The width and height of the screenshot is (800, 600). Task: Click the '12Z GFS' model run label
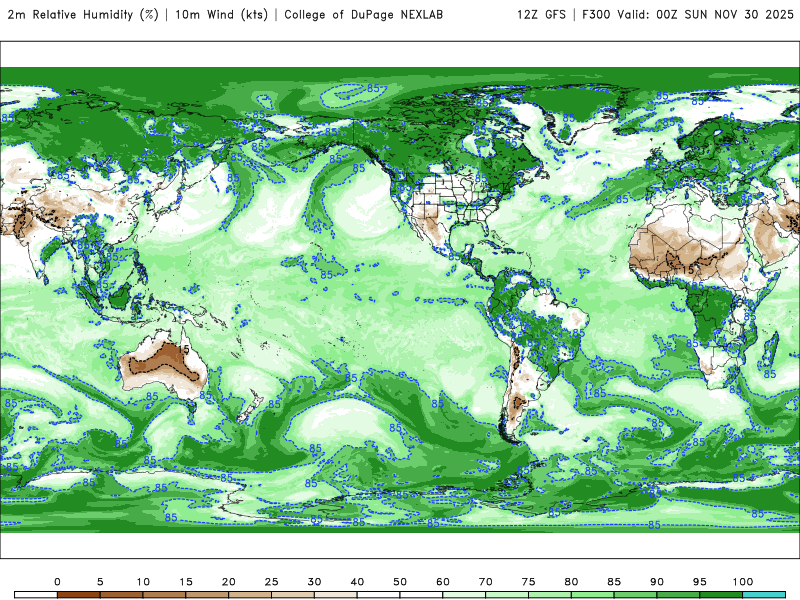541,15
